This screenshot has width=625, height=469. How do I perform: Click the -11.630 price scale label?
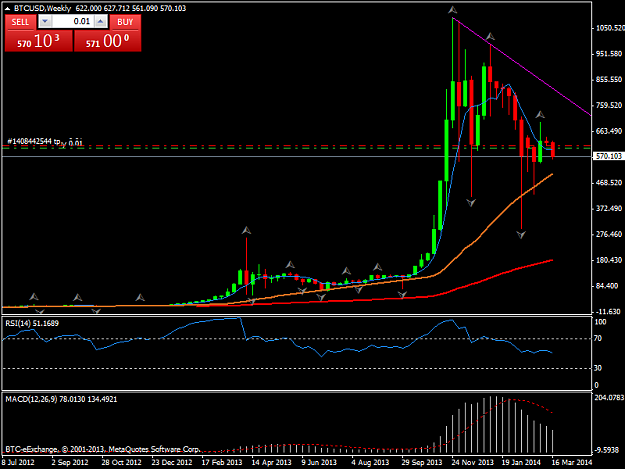(x=609, y=312)
